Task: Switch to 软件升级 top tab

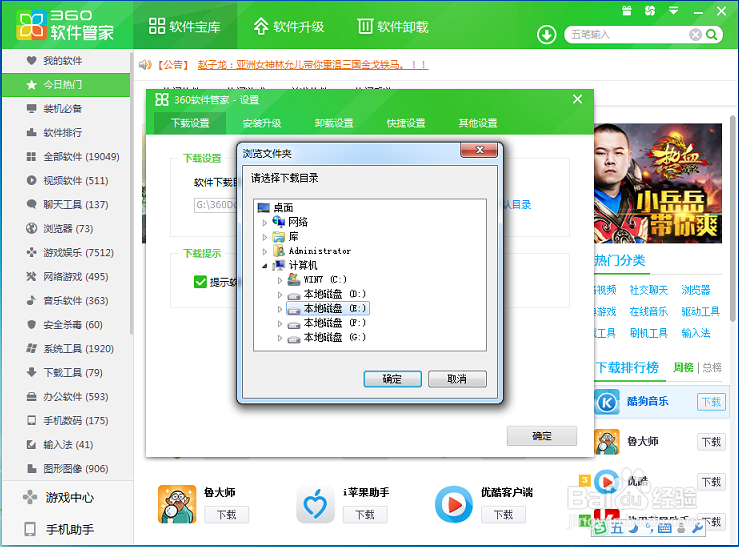Action: pyautogui.click(x=289, y=26)
